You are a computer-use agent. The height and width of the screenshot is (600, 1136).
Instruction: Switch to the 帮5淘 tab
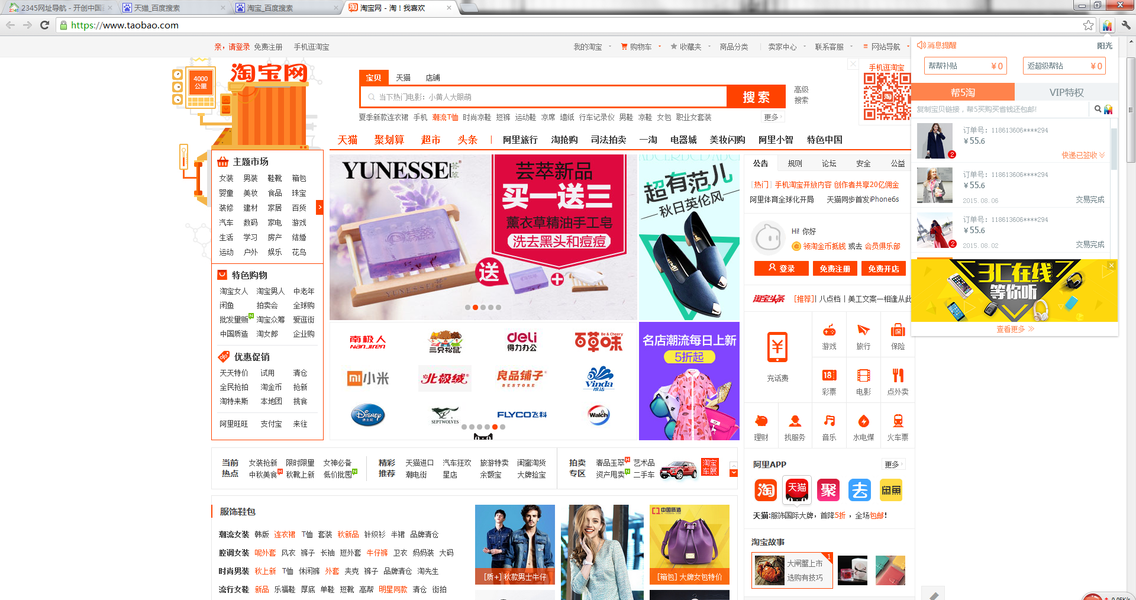coord(963,92)
